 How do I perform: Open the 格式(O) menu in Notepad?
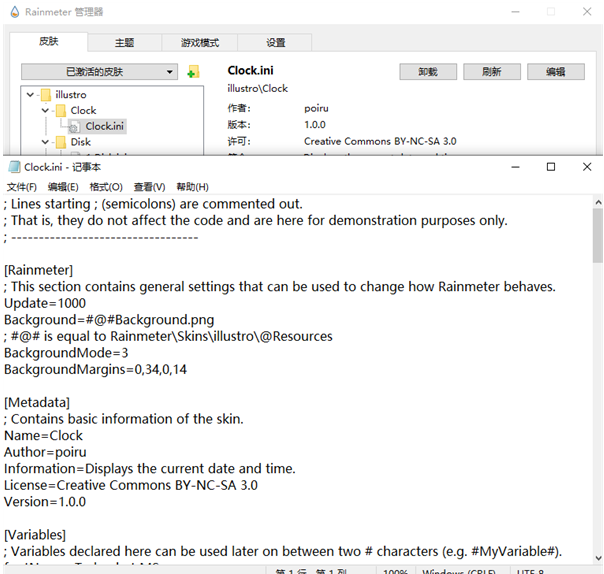pos(106,187)
